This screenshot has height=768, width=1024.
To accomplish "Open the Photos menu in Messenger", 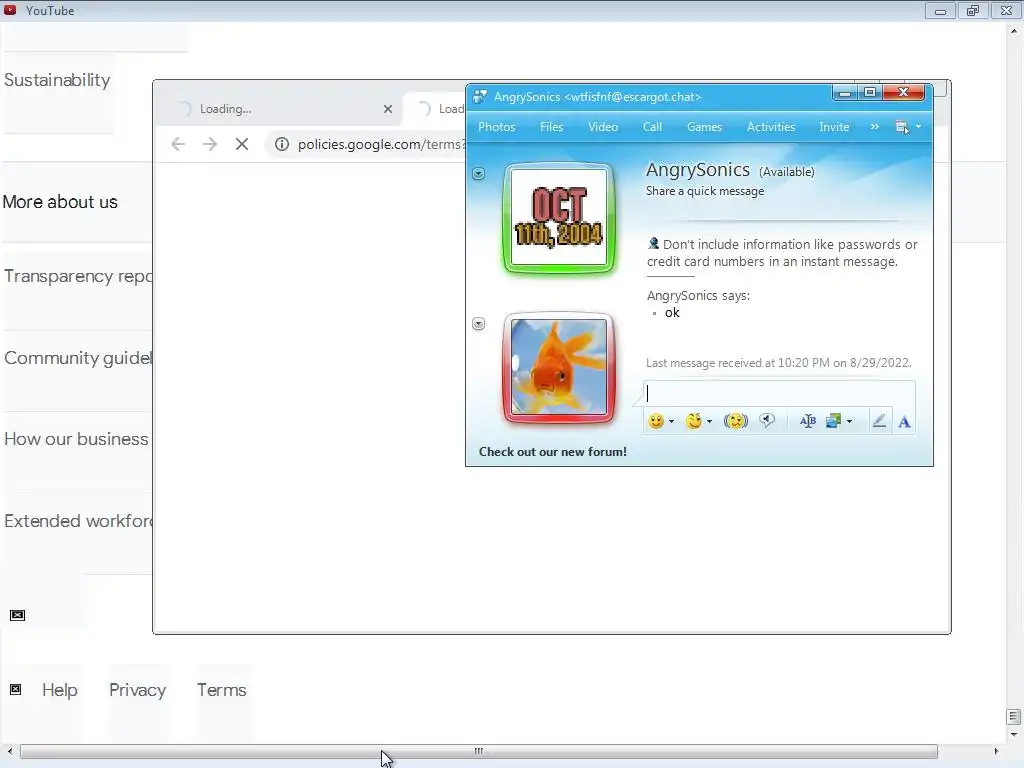I will click(496, 127).
